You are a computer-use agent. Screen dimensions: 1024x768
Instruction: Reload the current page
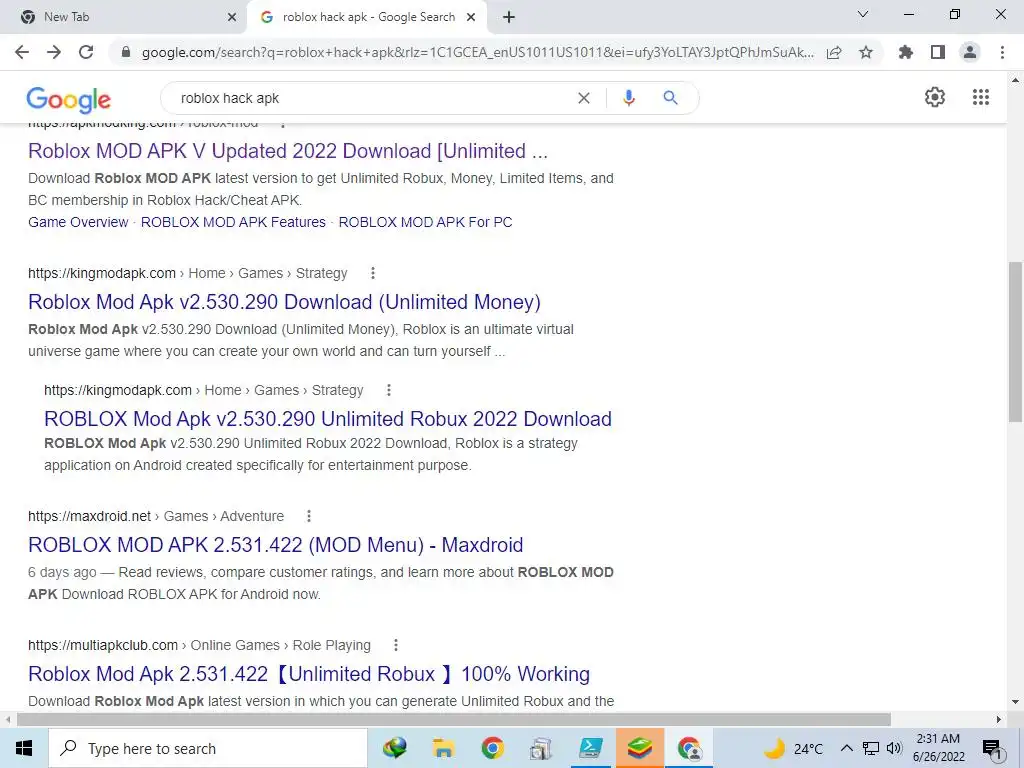tap(86, 52)
